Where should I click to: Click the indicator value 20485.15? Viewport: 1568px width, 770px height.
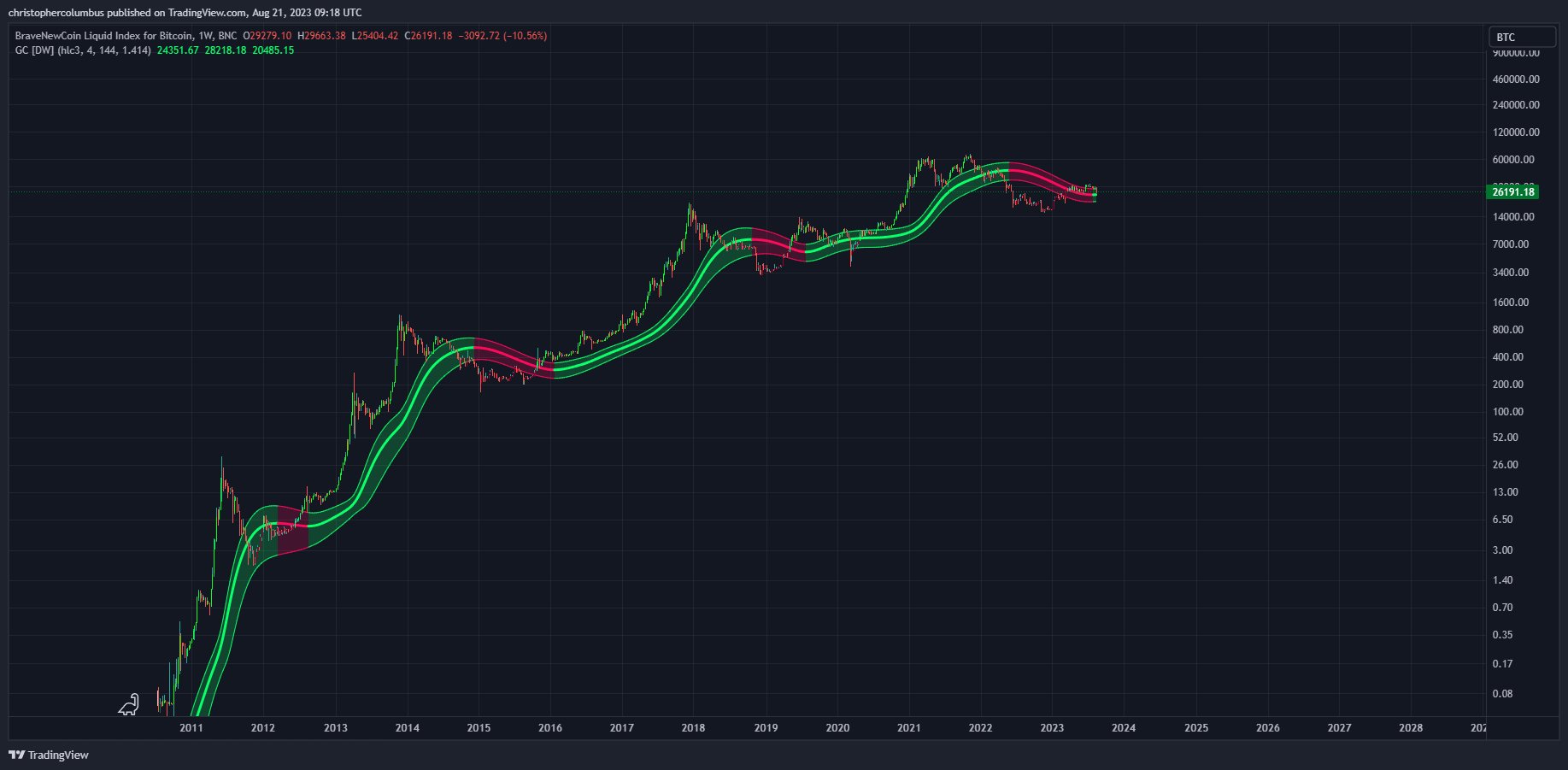tap(273, 50)
